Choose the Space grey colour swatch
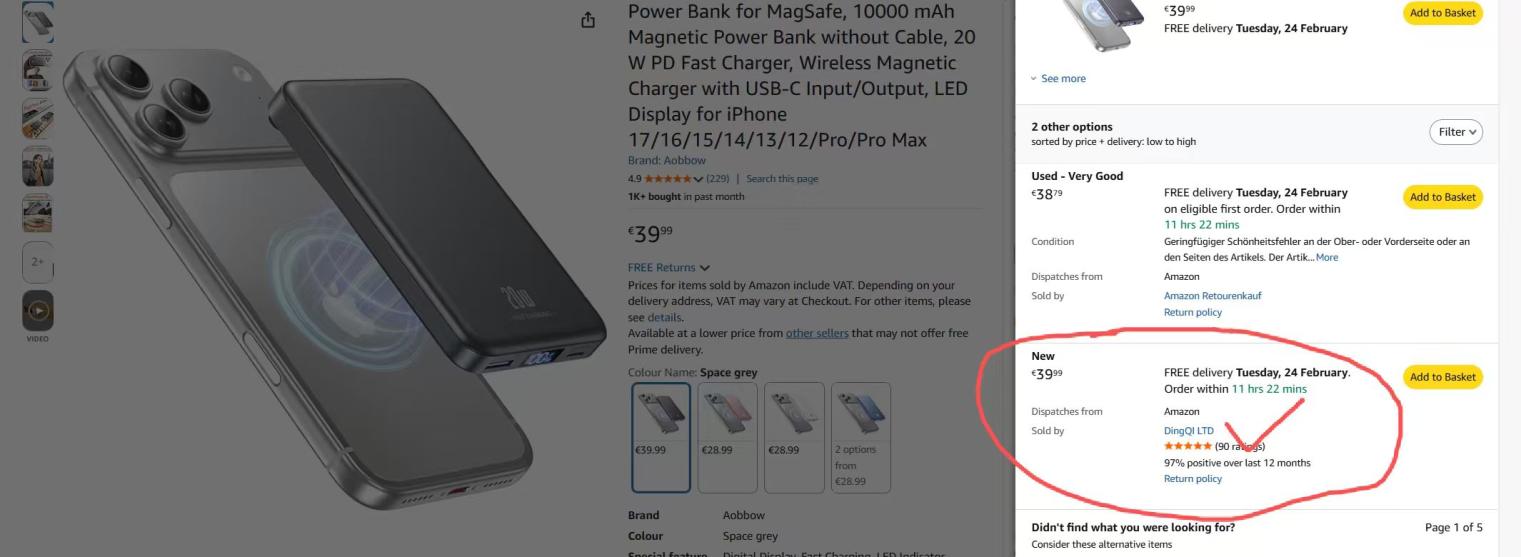Screen dimensions: 1521x557 point(661,437)
